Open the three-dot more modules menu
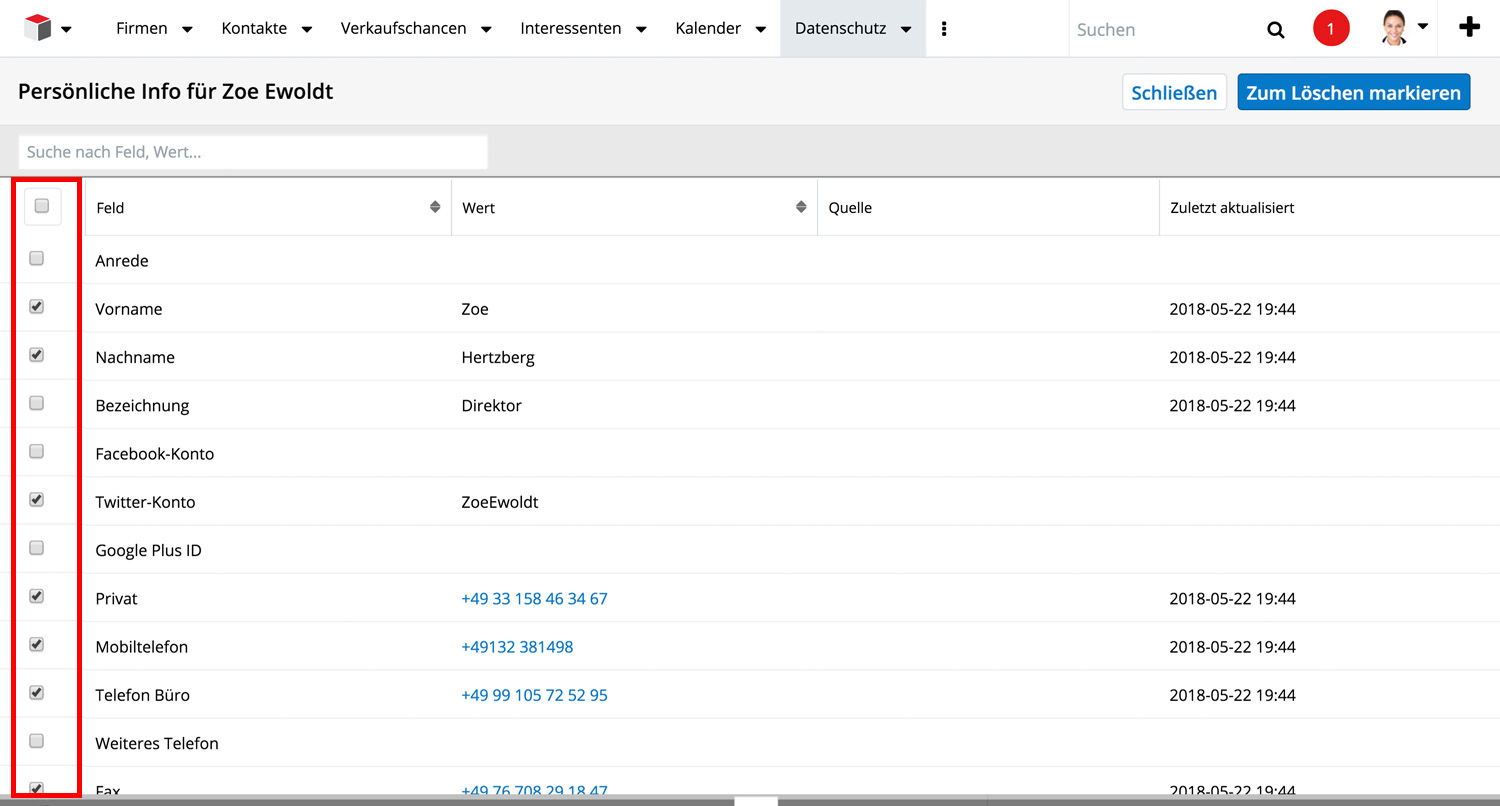The width and height of the screenshot is (1500, 806). 944,29
